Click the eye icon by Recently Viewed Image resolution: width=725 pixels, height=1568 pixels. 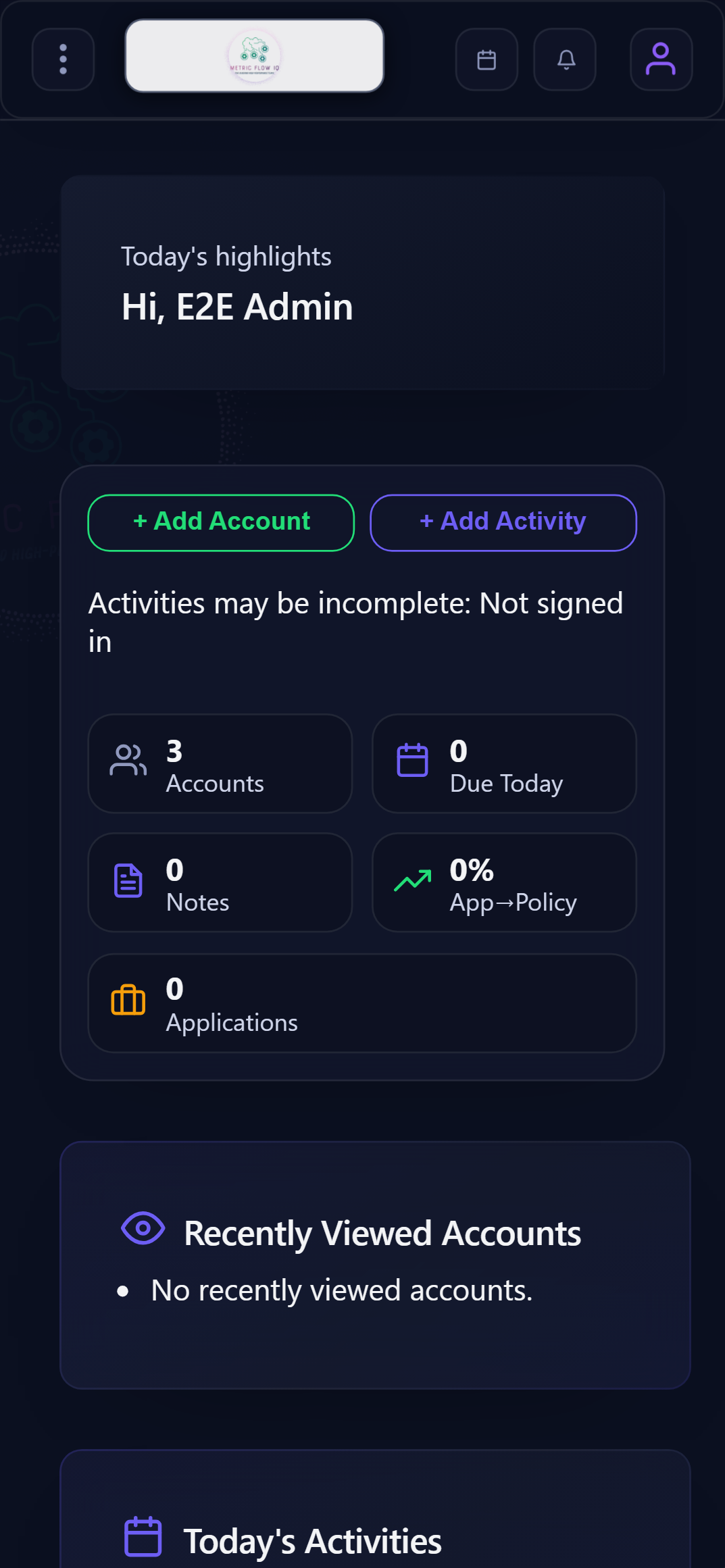tap(143, 1228)
